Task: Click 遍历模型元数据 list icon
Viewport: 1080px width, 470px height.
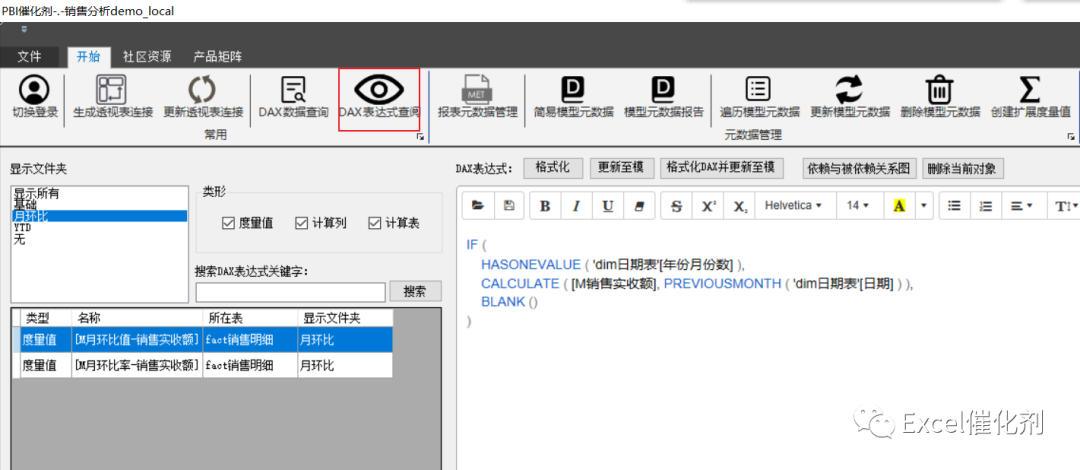Action: click(759, 90)
